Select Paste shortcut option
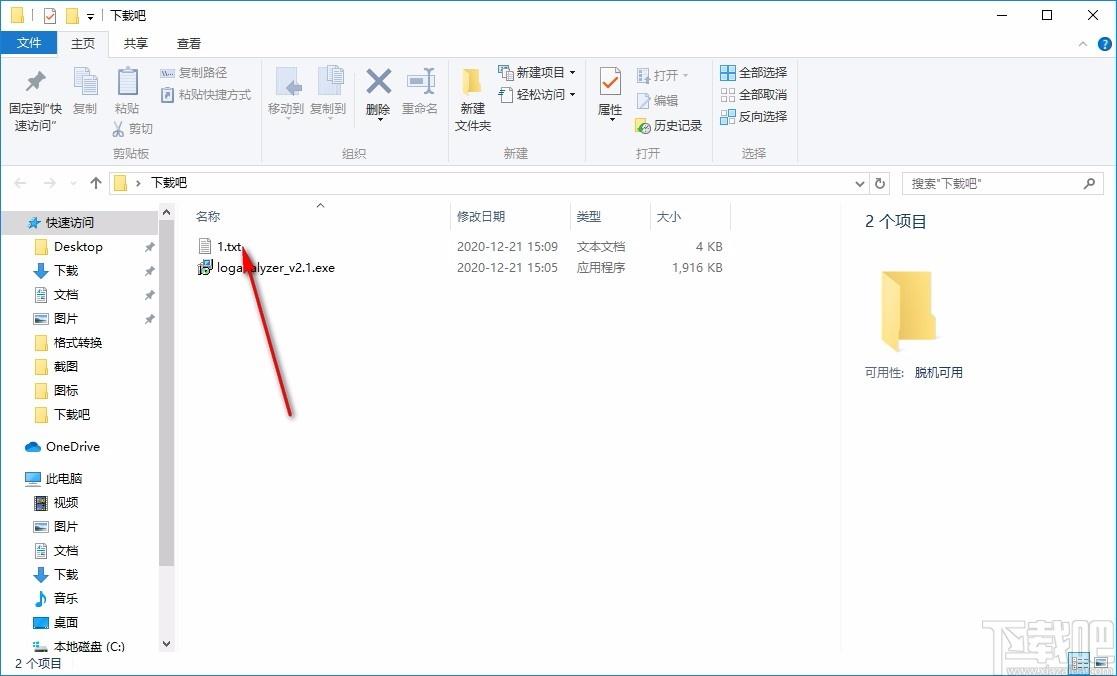 206,95
